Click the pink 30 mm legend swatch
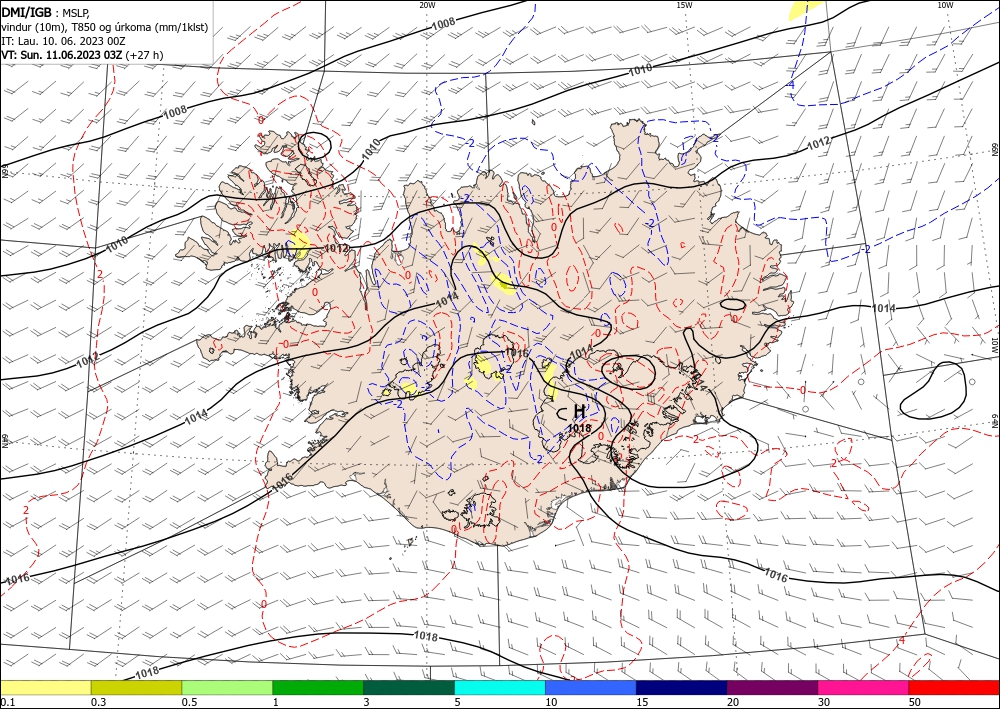 coord(864,687)
